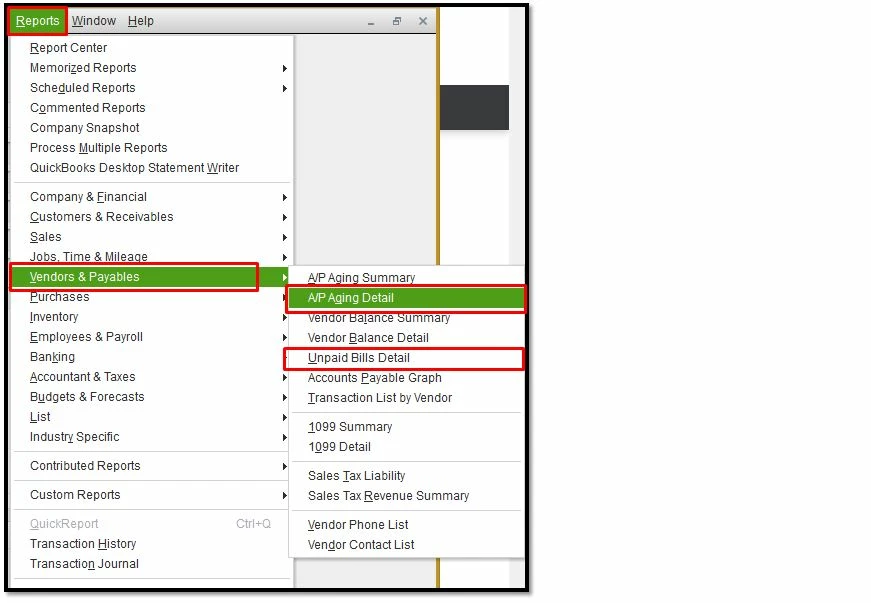Expand arrow beside Employees & Payroll

point(284,338)
